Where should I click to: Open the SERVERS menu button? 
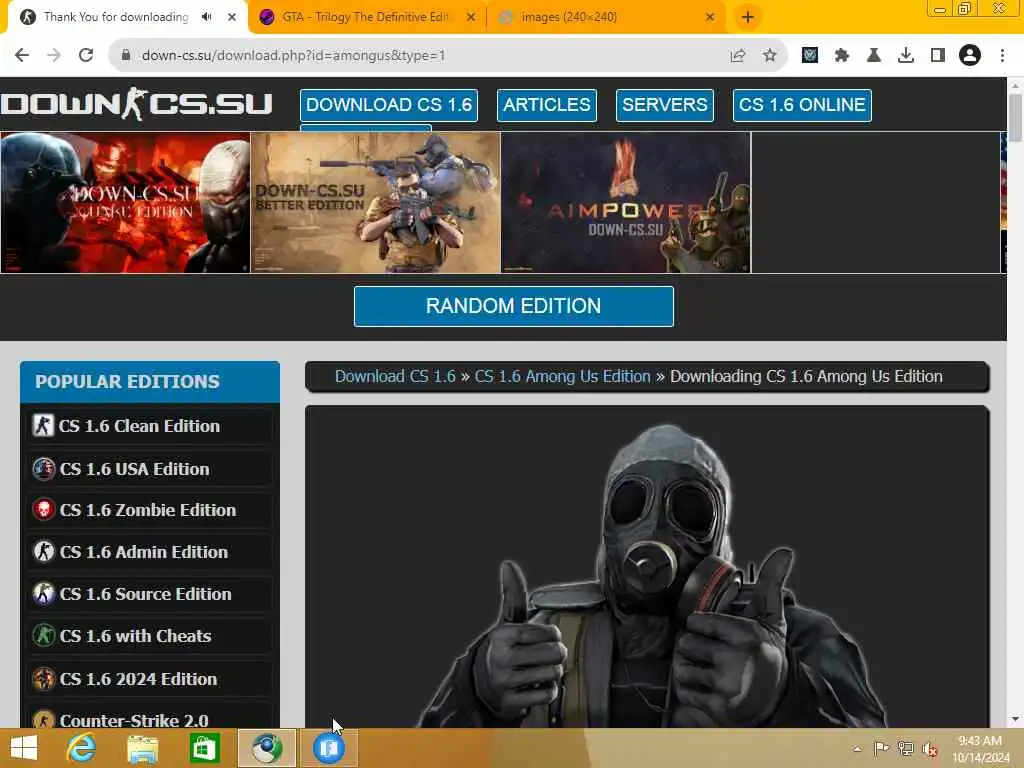(x=665, y=105)
